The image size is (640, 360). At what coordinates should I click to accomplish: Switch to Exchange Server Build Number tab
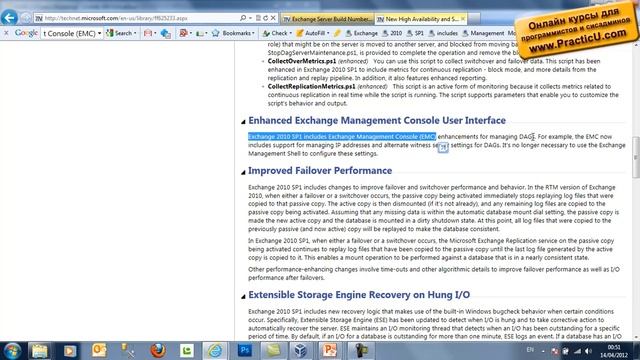click(327, 19)
